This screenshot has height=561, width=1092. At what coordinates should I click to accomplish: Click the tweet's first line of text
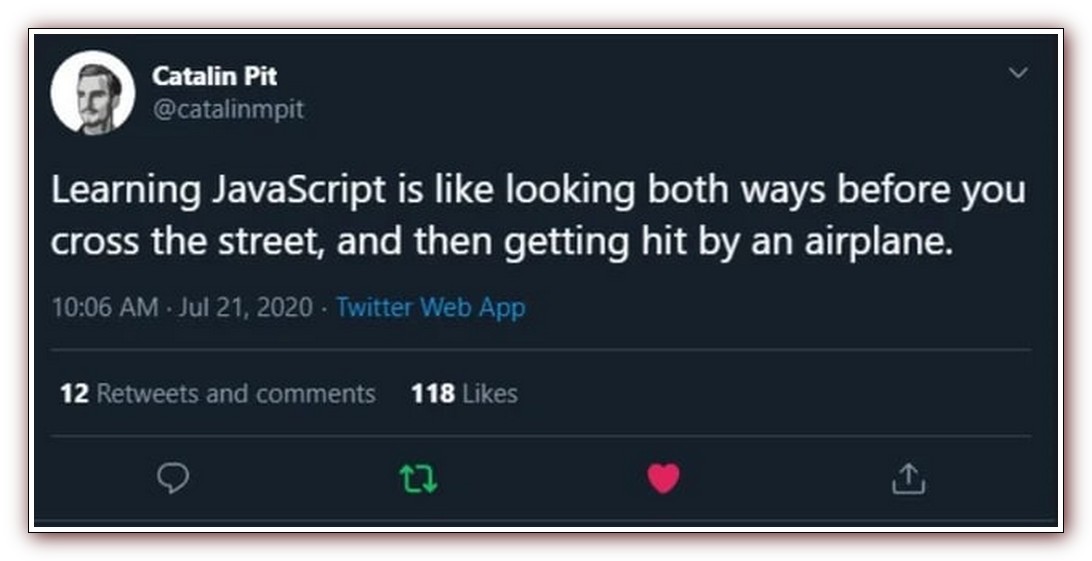(x=538, y=192)
